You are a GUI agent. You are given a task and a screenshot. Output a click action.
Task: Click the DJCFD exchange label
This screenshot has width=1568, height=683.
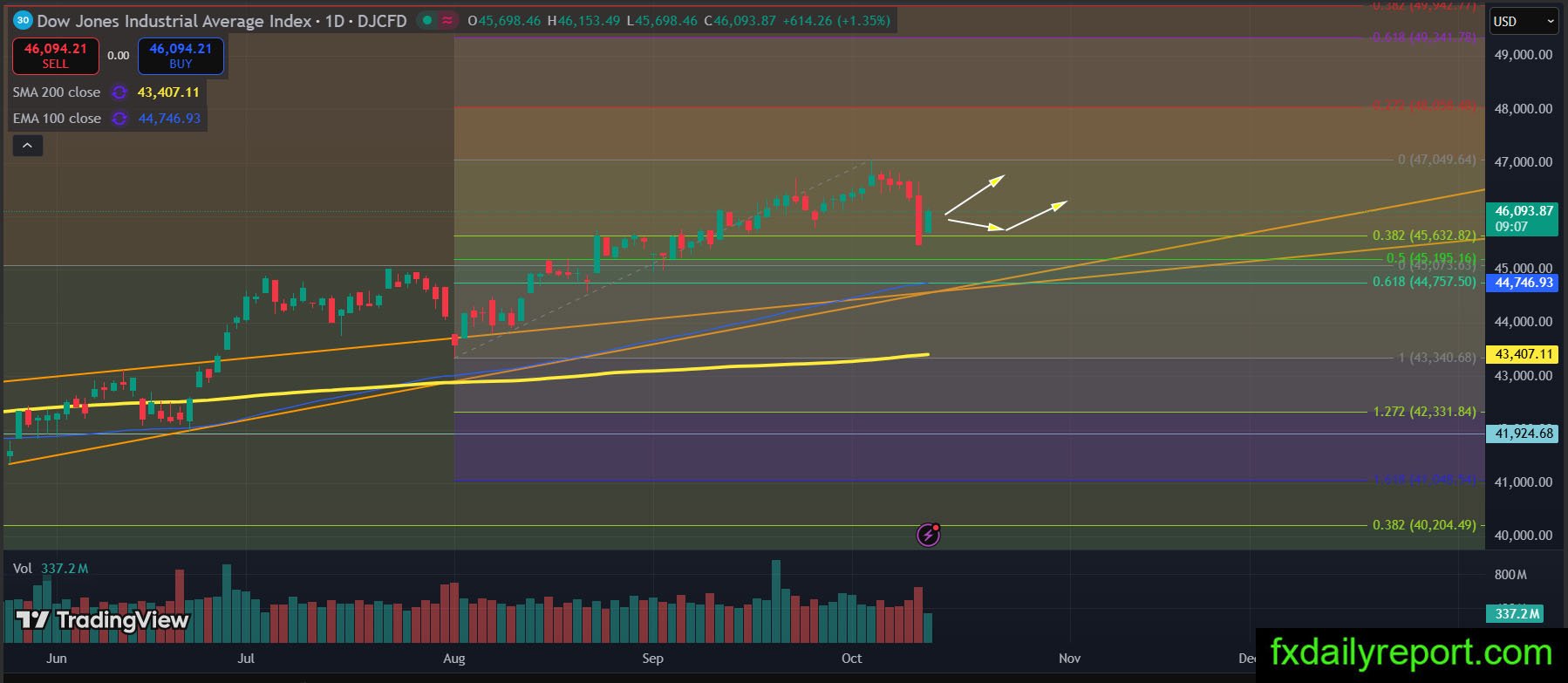(382, 20)
